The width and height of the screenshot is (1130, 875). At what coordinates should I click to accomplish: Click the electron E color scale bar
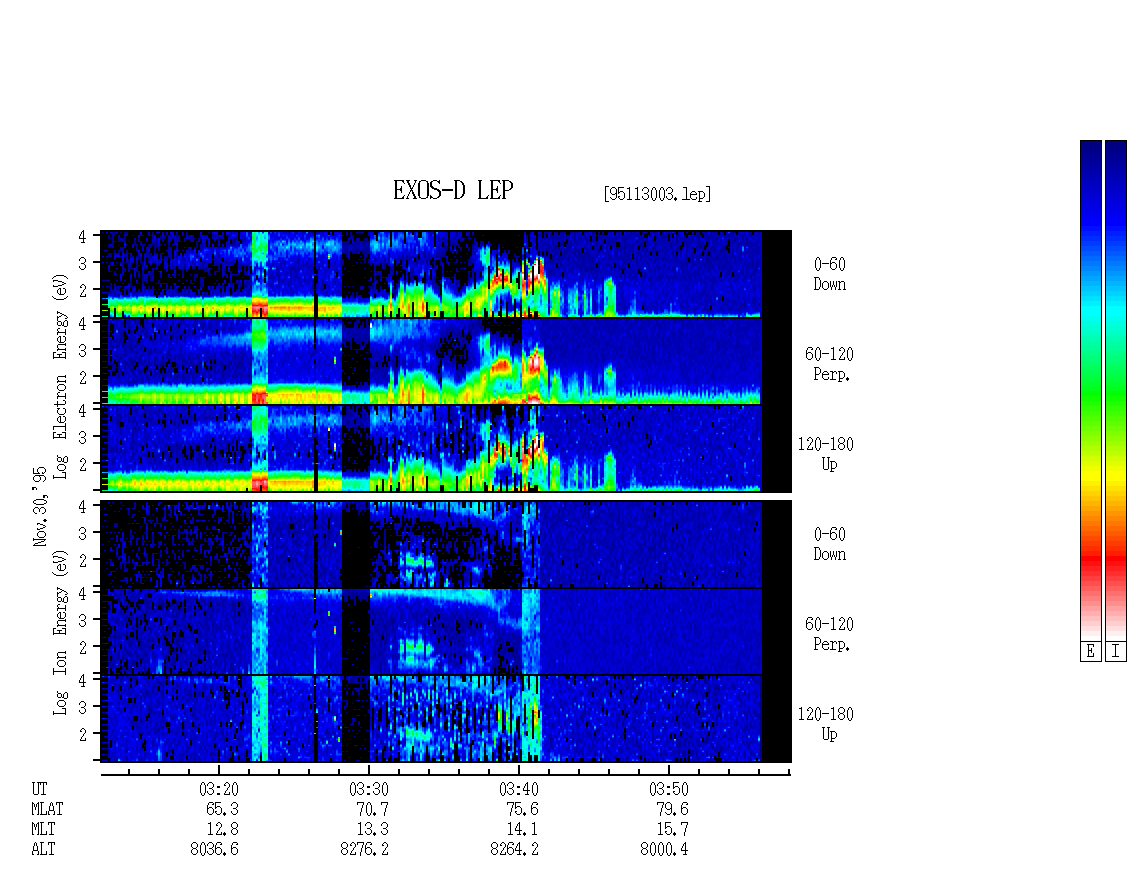(x=1090, y=390)
